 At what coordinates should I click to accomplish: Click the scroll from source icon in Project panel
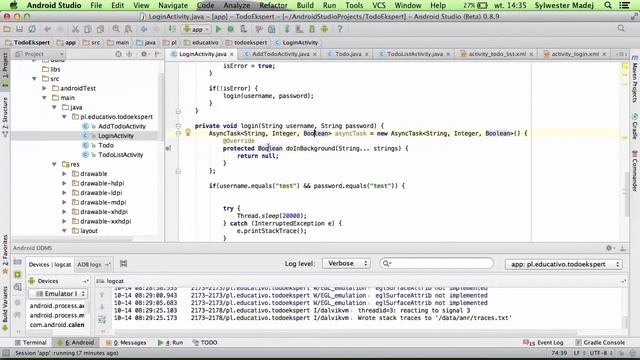pyautogui.click(x=118, y=54)
